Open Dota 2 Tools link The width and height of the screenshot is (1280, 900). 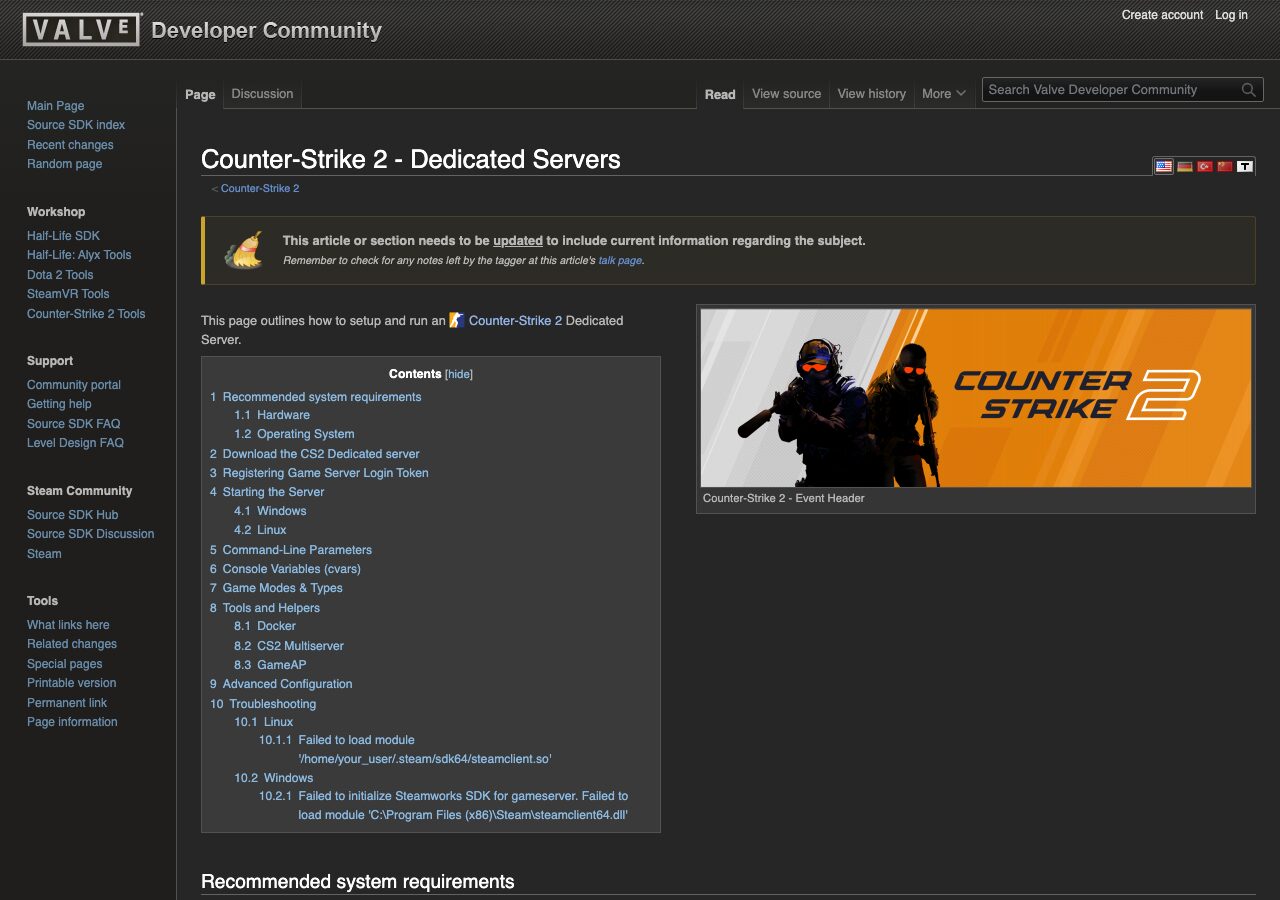60,275
